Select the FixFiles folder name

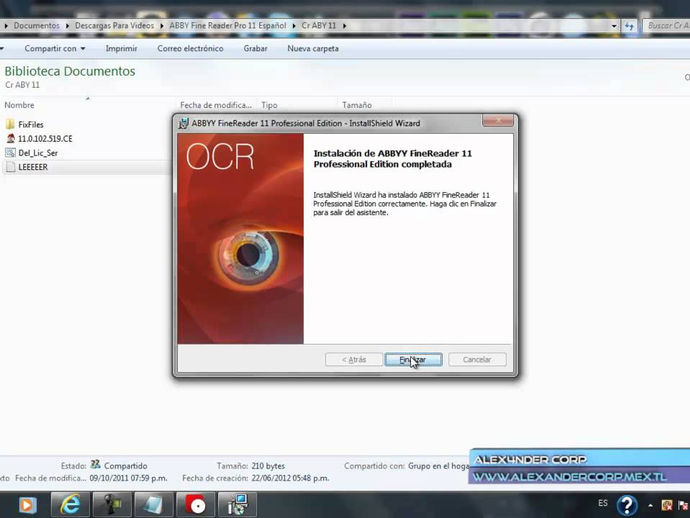tap(31, 125)
